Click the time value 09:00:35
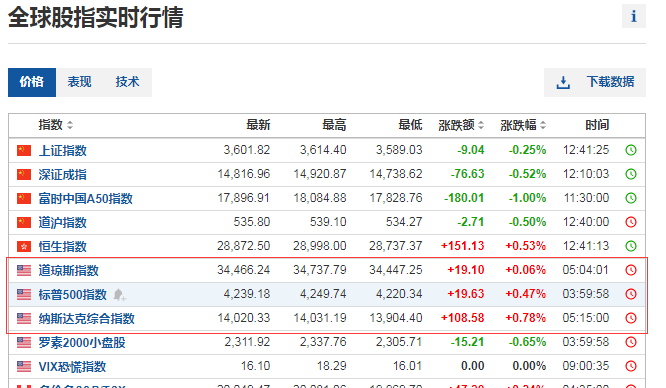The image size is (666, 388). click(x=586, y=366)
